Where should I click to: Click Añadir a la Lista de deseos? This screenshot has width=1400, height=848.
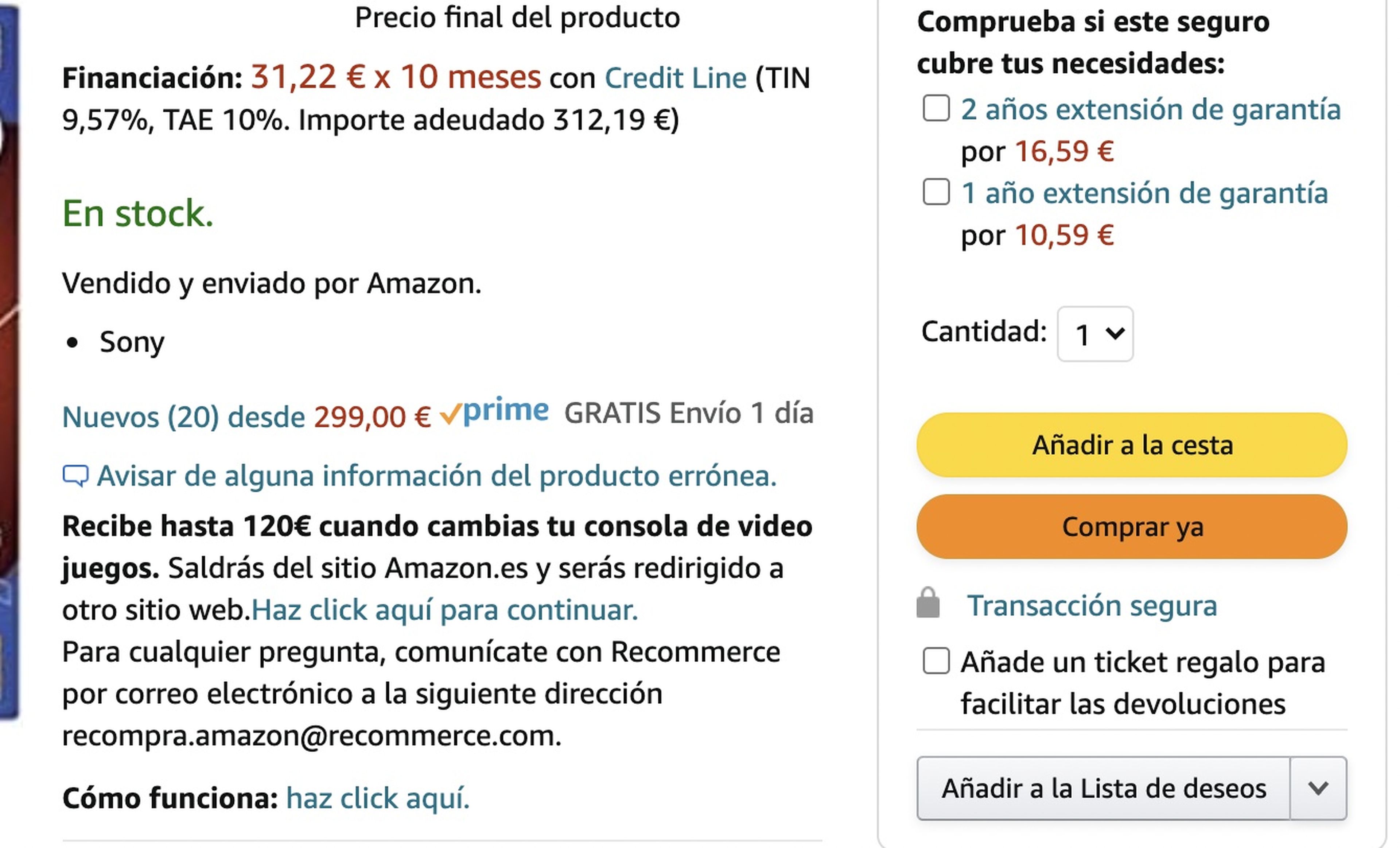tap(1103, 788)
